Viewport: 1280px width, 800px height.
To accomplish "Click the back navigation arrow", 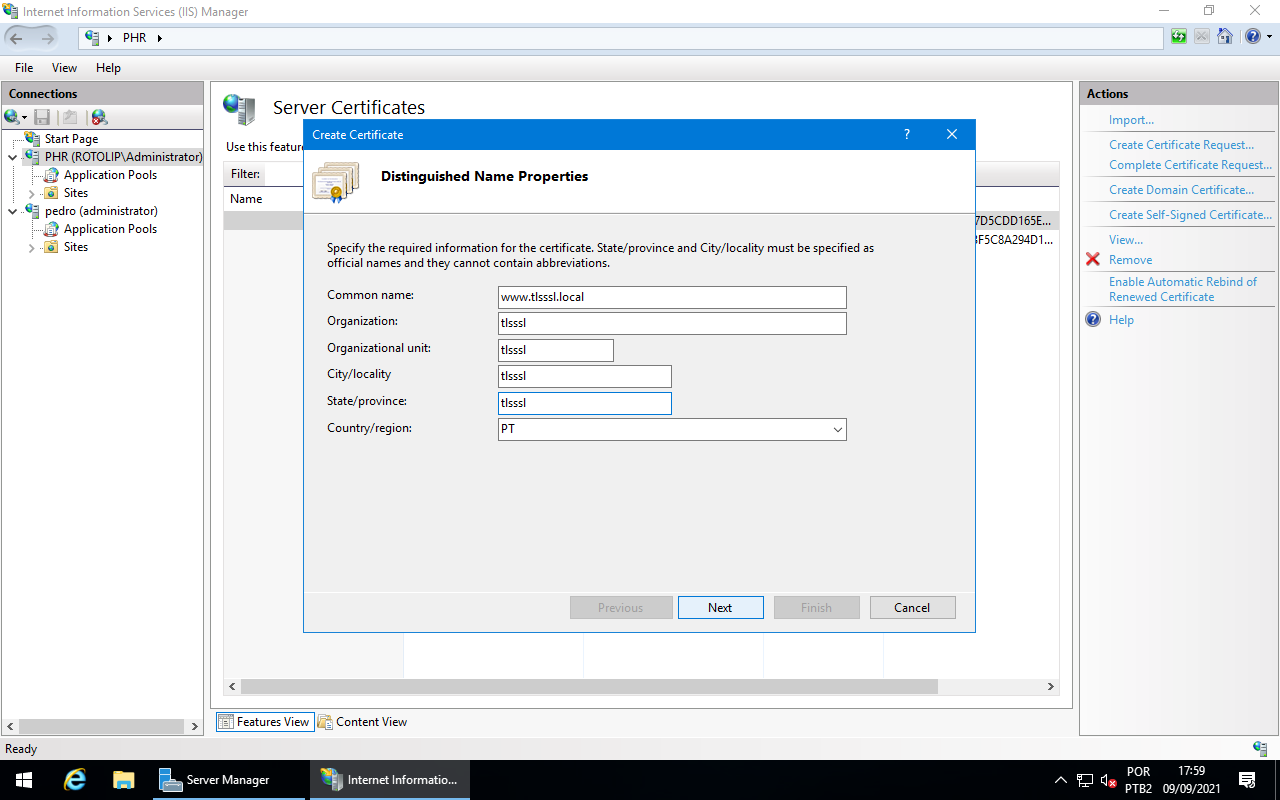I will point(16,37).
